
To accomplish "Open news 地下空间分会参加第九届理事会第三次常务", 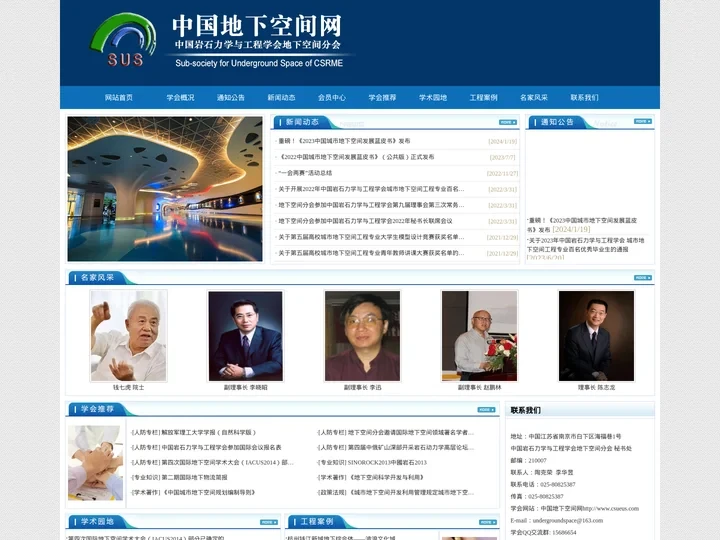I will click(x=371, y=205).
